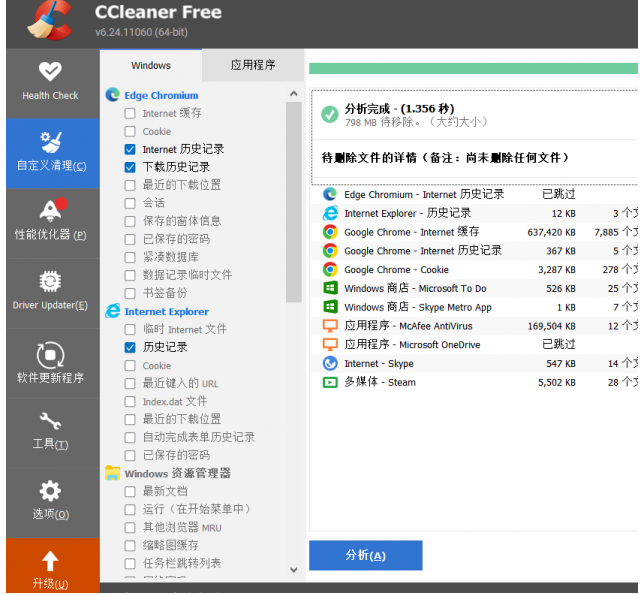
Task: Click 已跳过 on Microsoft OneDrive row
Action: pos(559,344)
